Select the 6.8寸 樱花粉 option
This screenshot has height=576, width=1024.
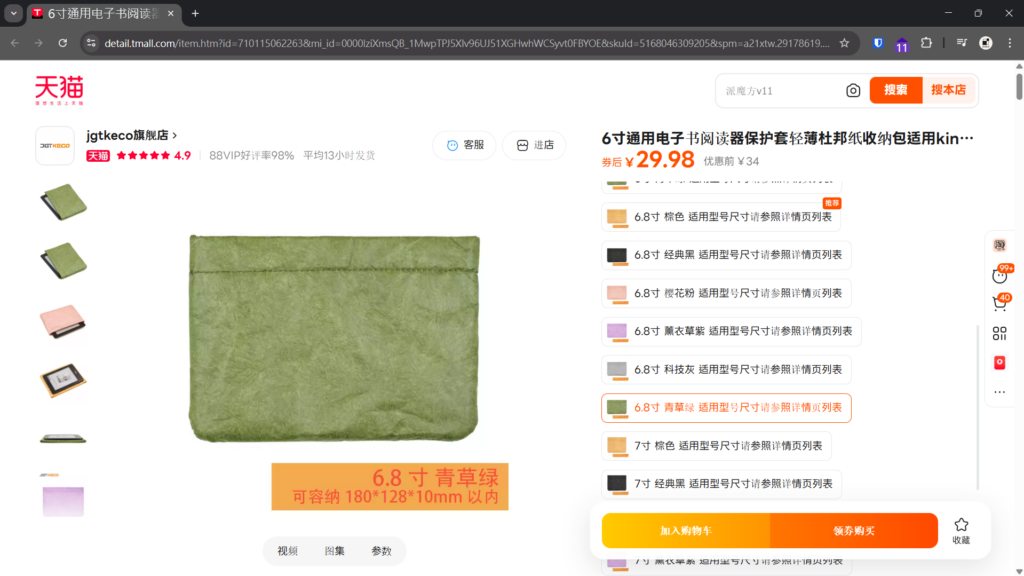[726, 293]
